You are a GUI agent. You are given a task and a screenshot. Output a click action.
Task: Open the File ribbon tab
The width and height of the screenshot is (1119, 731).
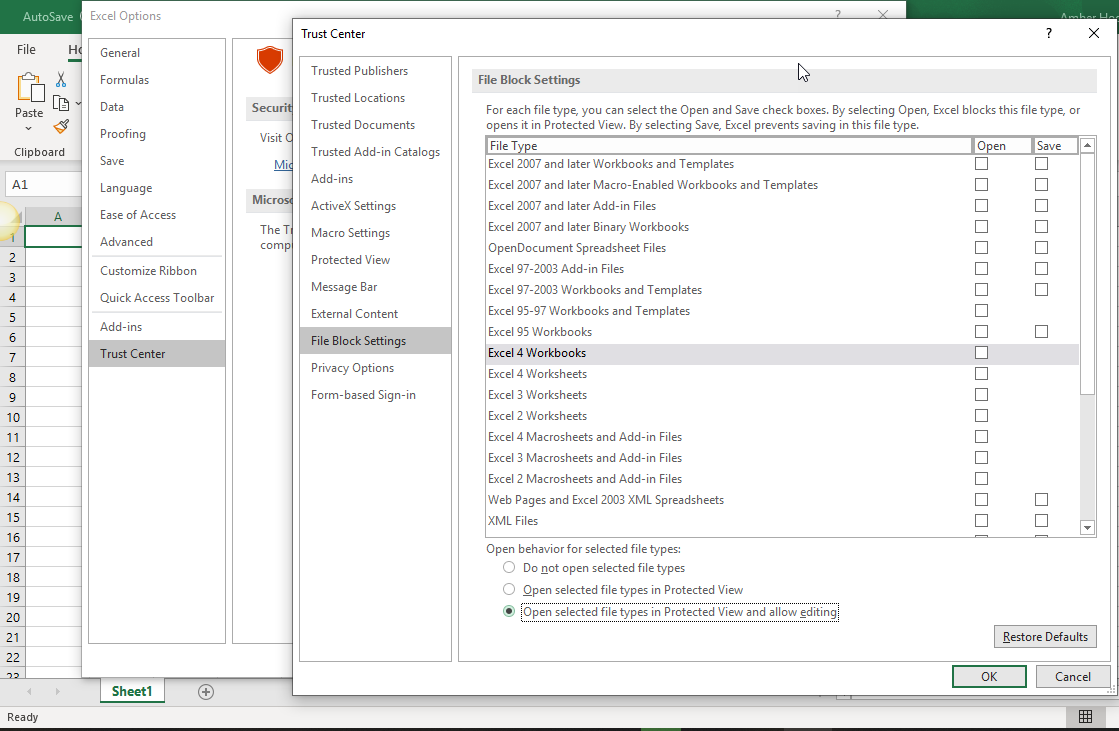point(26,49)
